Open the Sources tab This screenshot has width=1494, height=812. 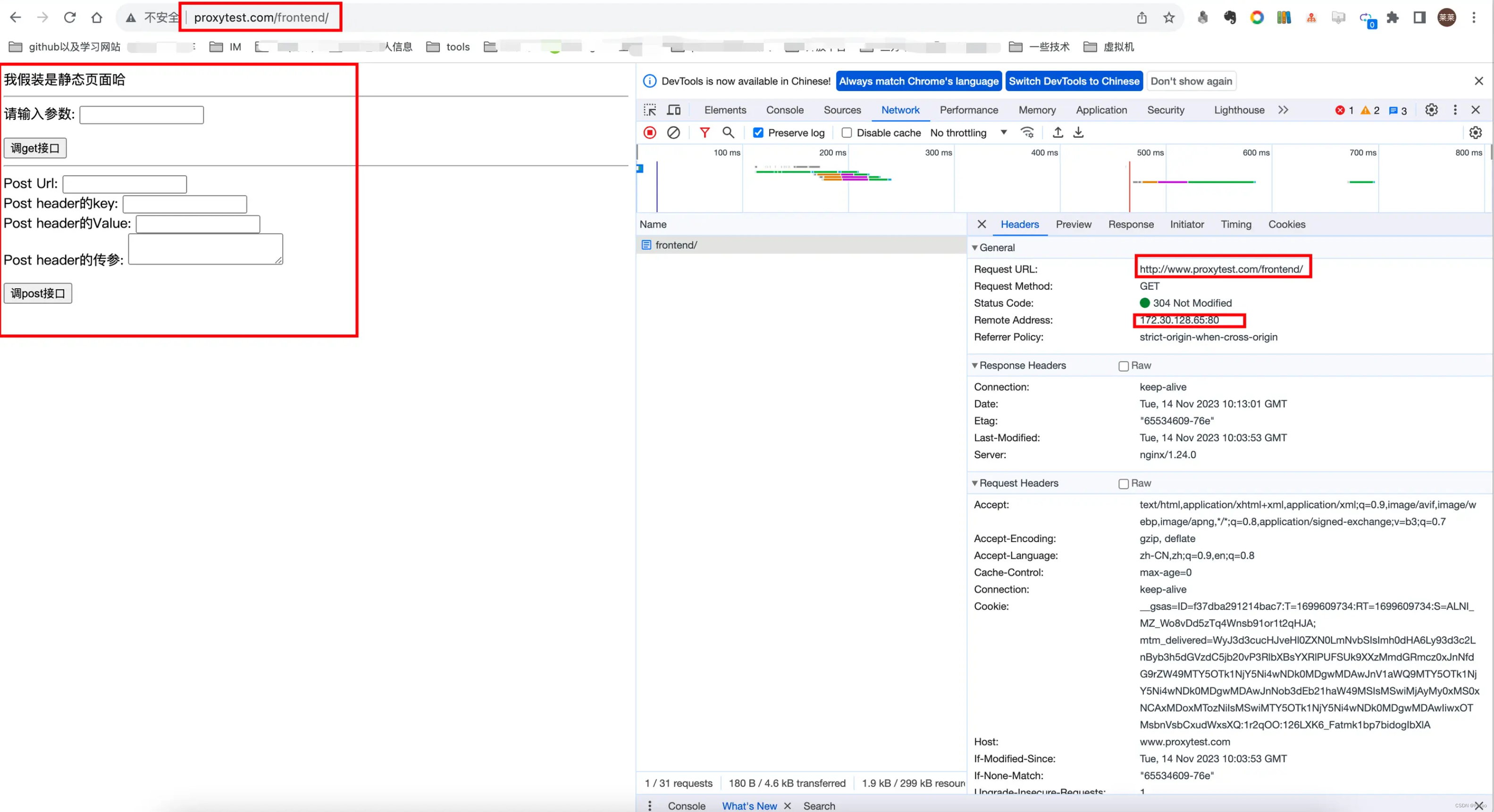click(x=841, y=109)
